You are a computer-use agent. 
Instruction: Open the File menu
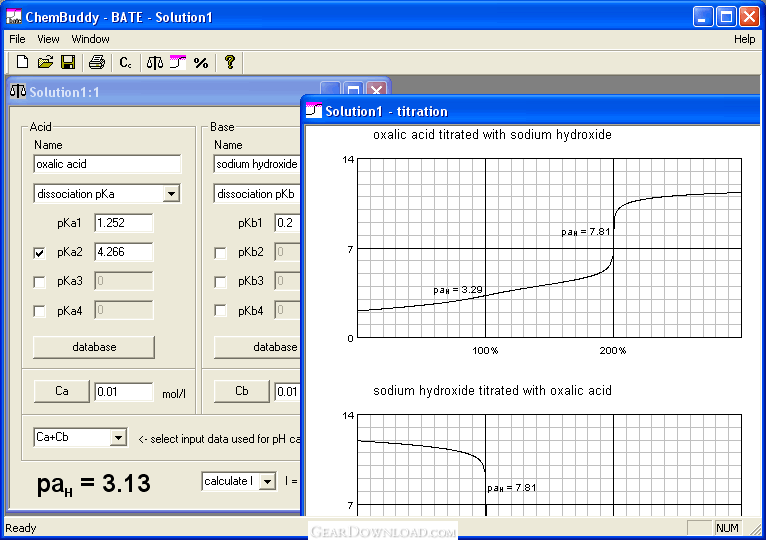[18, 39]
